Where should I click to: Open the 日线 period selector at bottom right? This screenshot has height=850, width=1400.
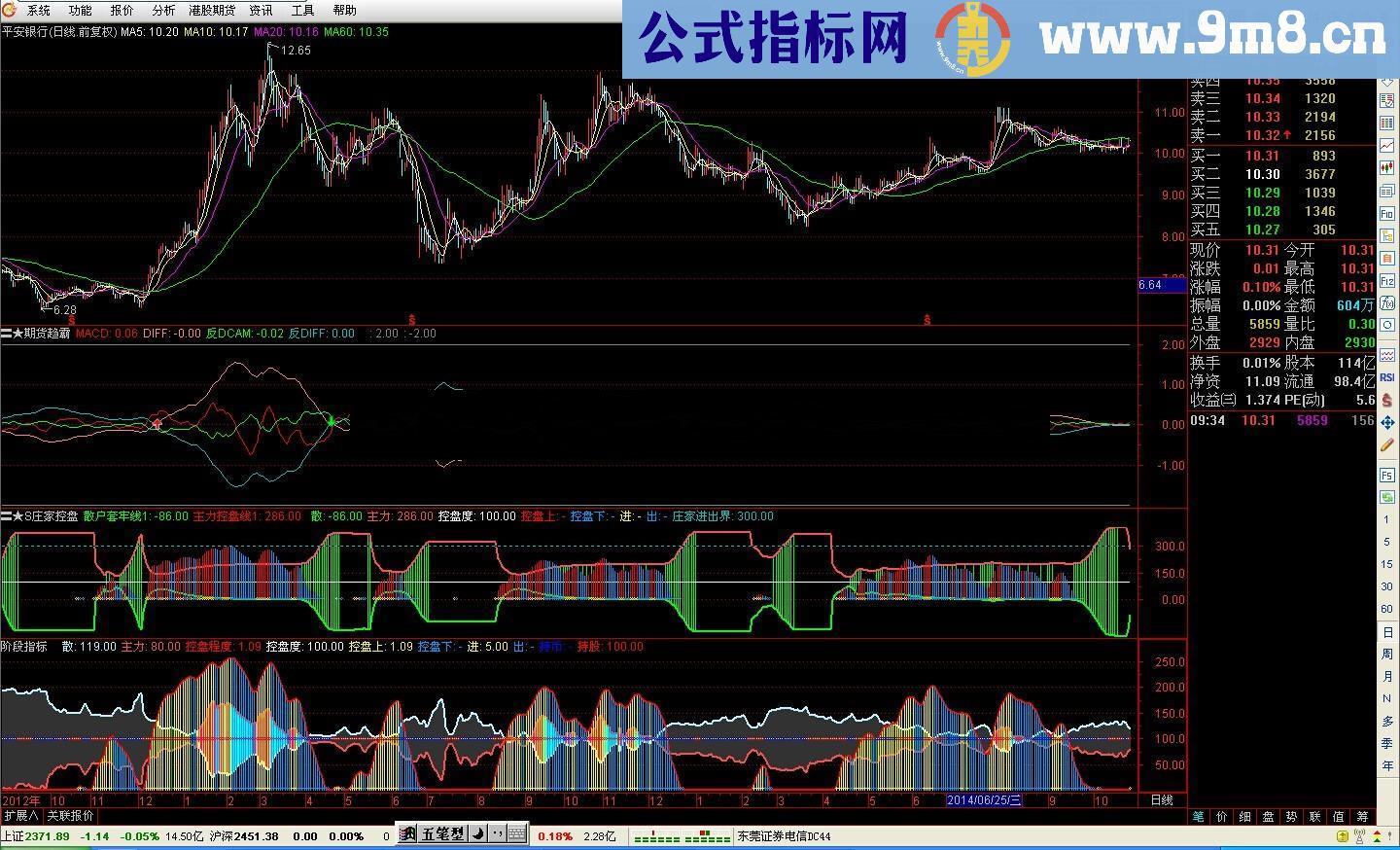[1164, 799]
